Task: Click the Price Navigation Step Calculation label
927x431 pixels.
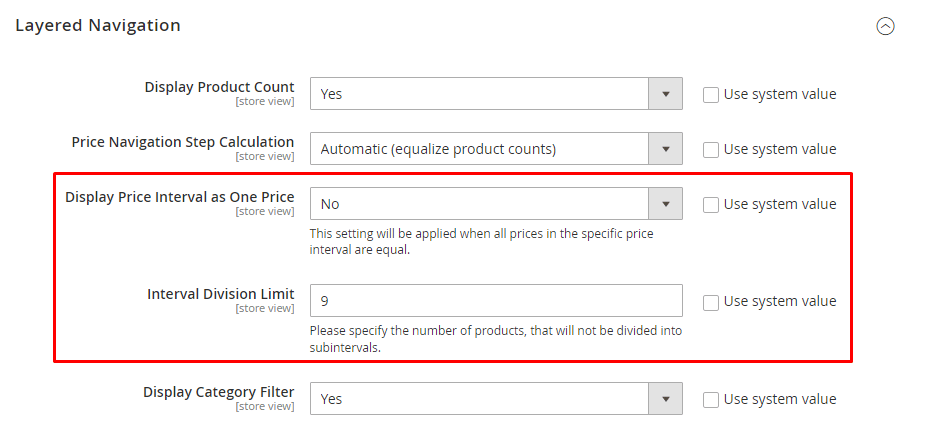Action: coord(183,142)
